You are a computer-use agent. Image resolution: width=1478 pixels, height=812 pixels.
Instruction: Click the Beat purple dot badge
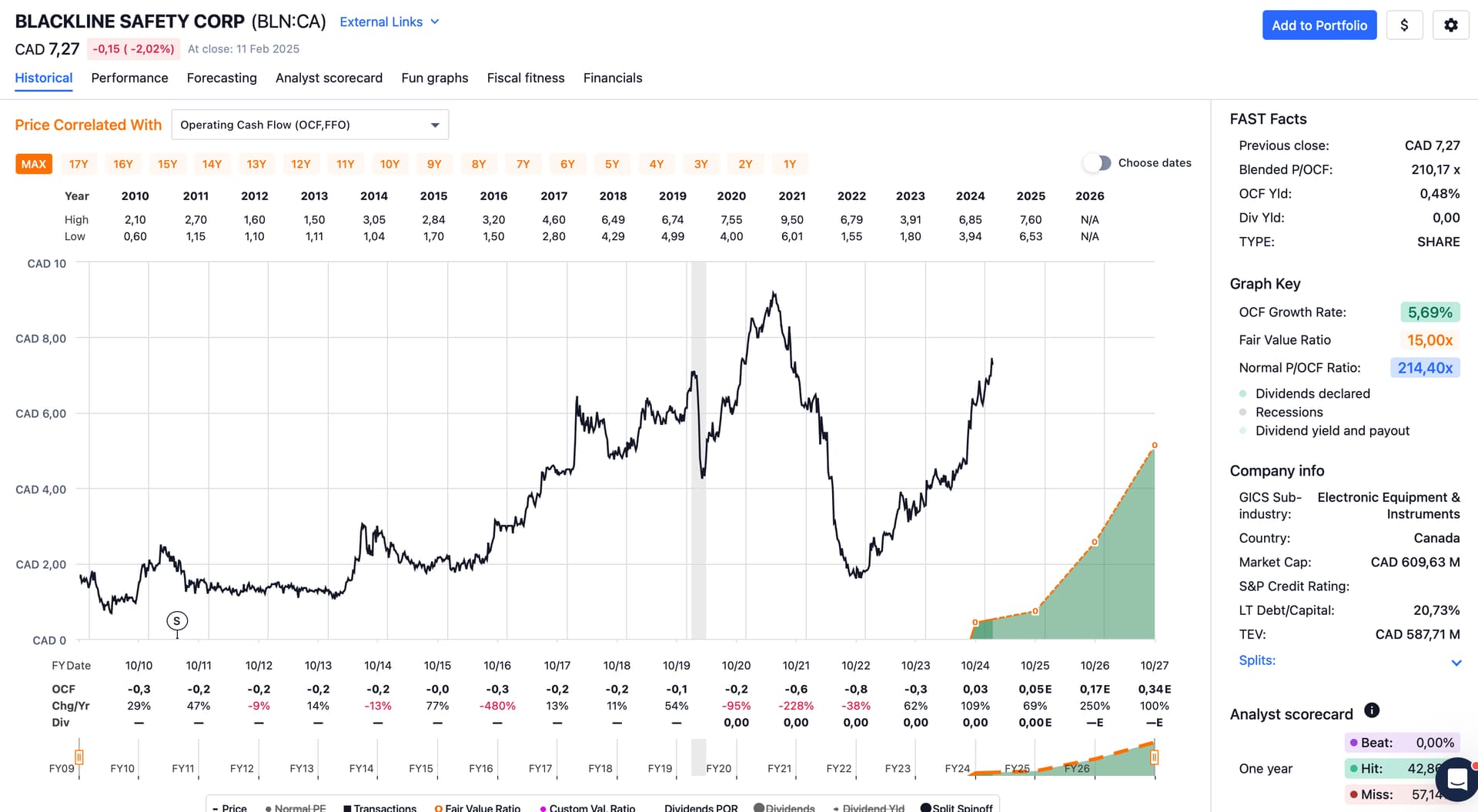click(x=1403, y=743)
